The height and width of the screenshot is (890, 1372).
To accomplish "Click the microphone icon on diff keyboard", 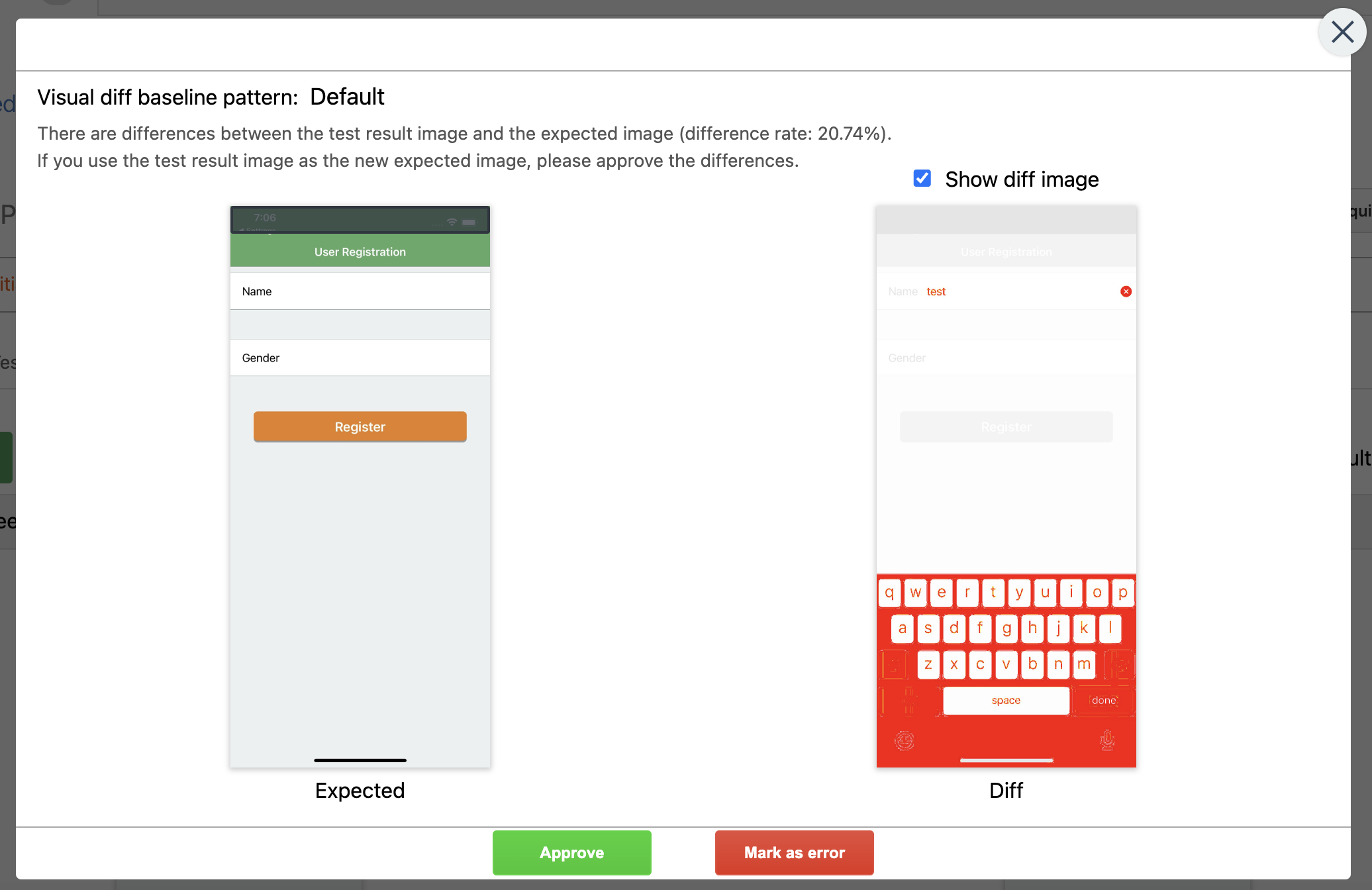I will (1107, 740).
